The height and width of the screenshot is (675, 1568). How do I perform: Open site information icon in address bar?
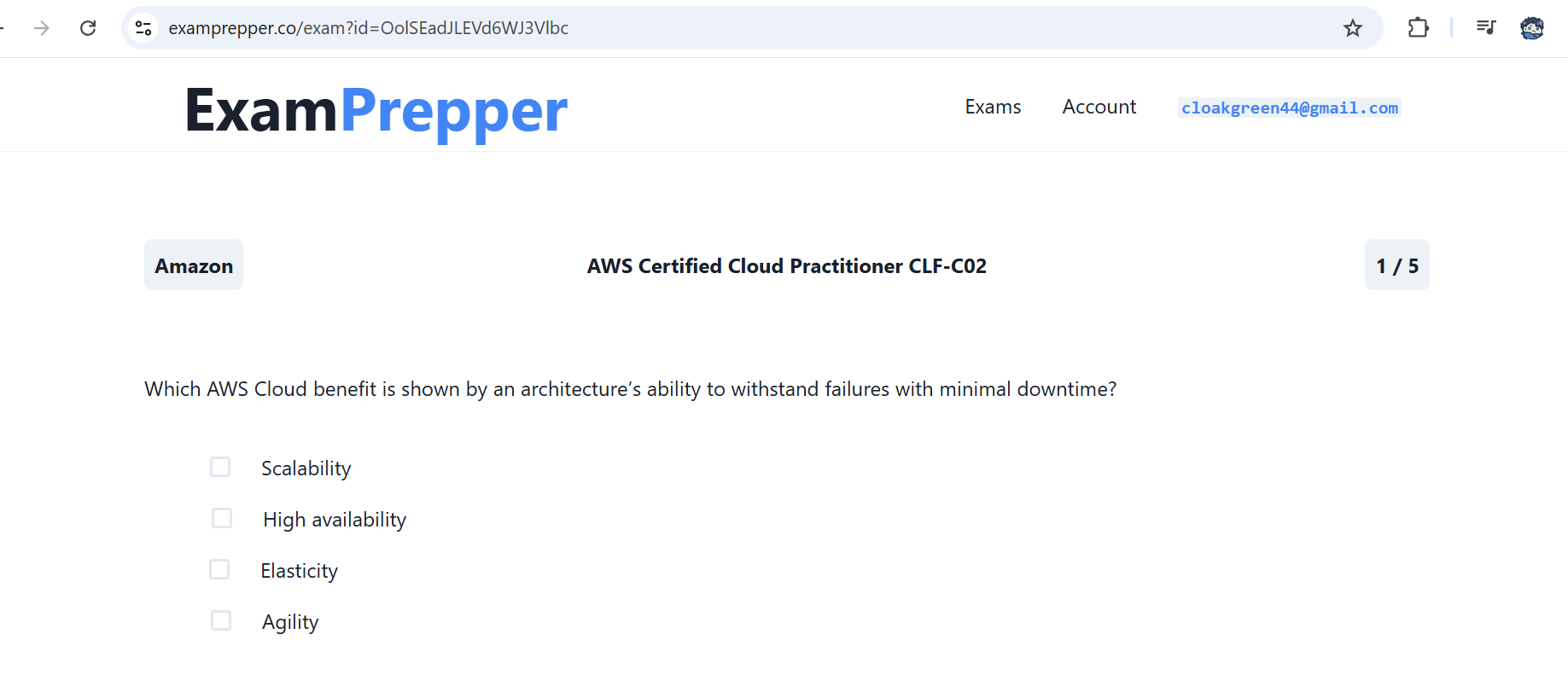[x=143, y=28]
